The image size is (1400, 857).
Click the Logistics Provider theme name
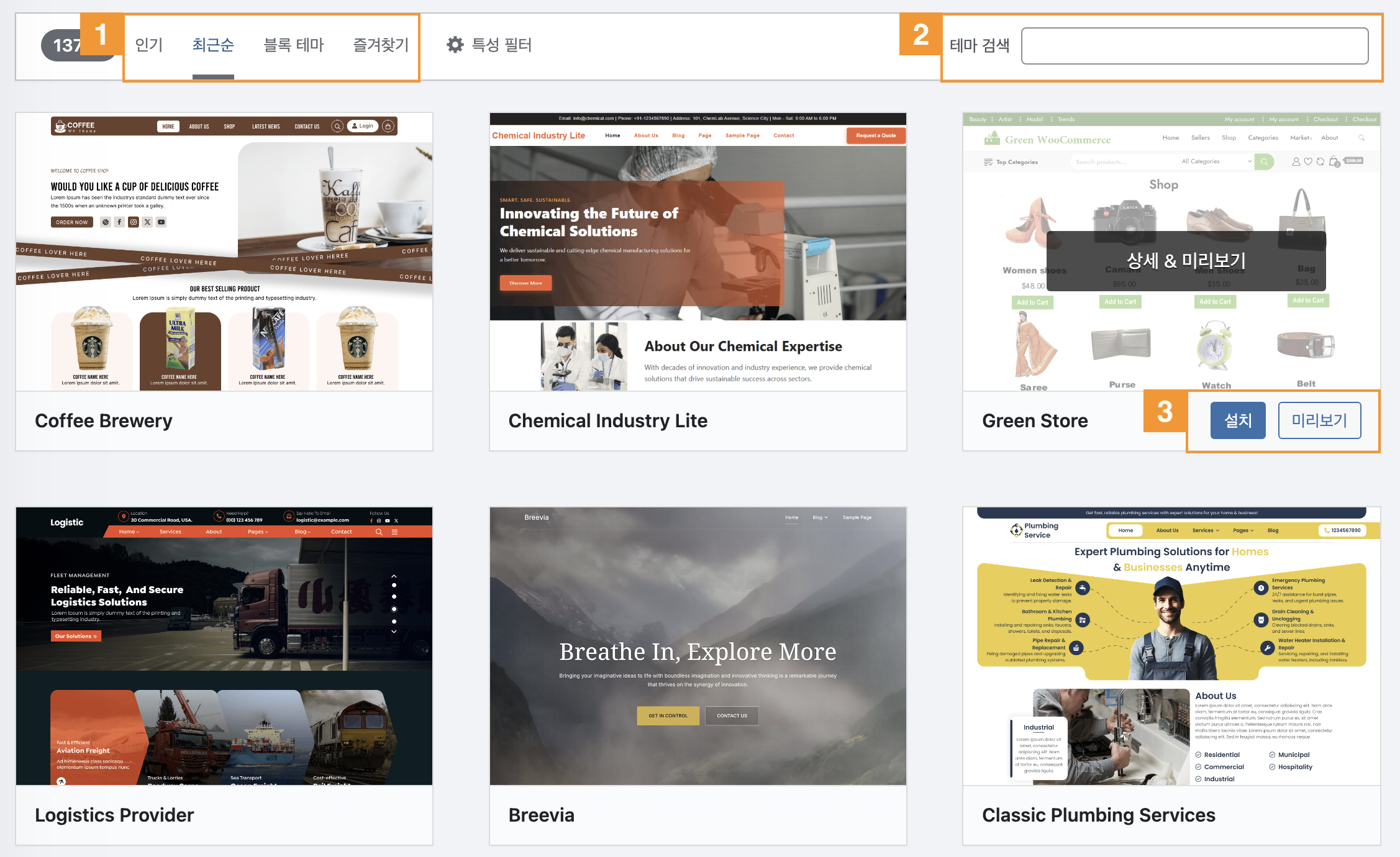pyautogui.click(x=114, y=815)
